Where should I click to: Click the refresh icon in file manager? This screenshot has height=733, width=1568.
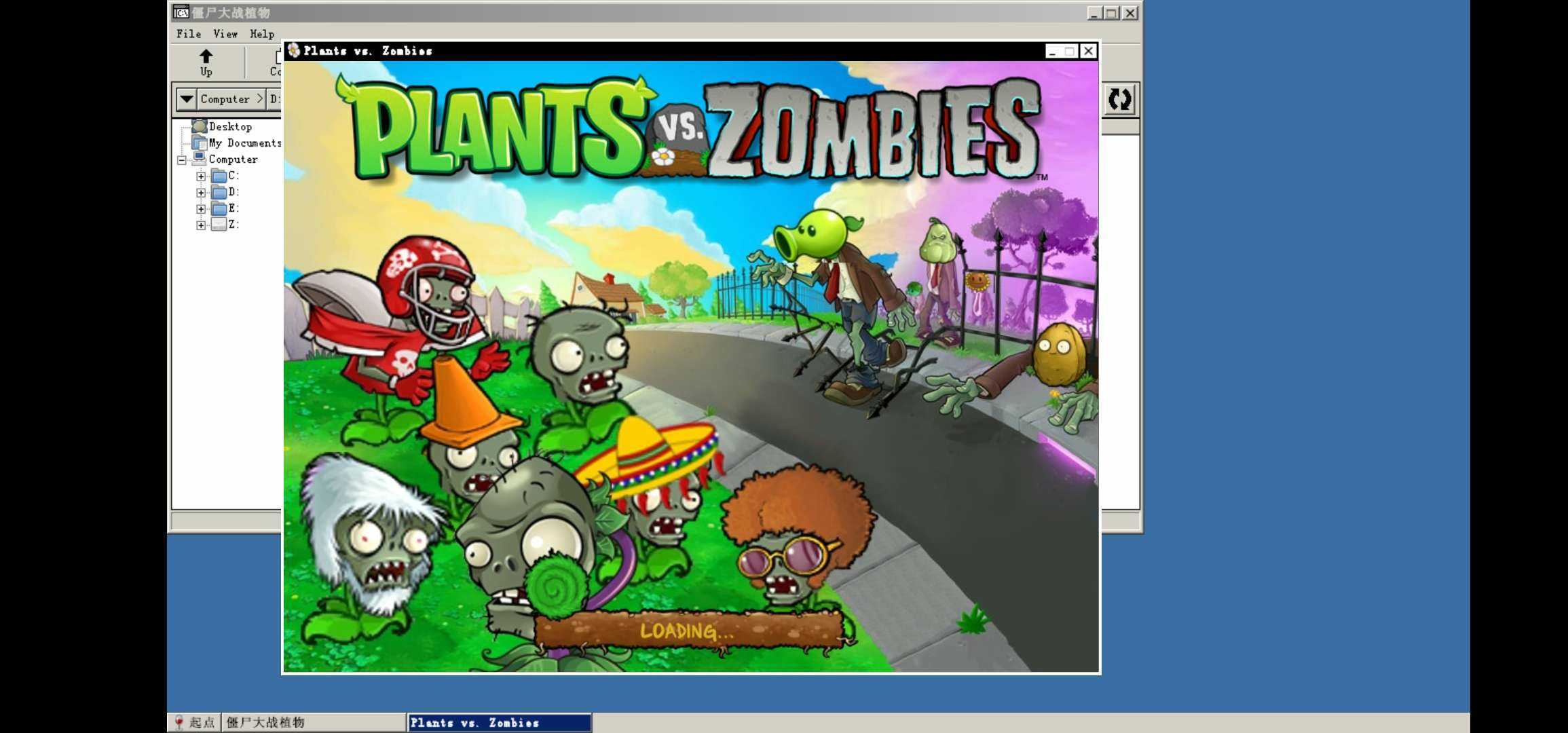tap(1119, 100)
